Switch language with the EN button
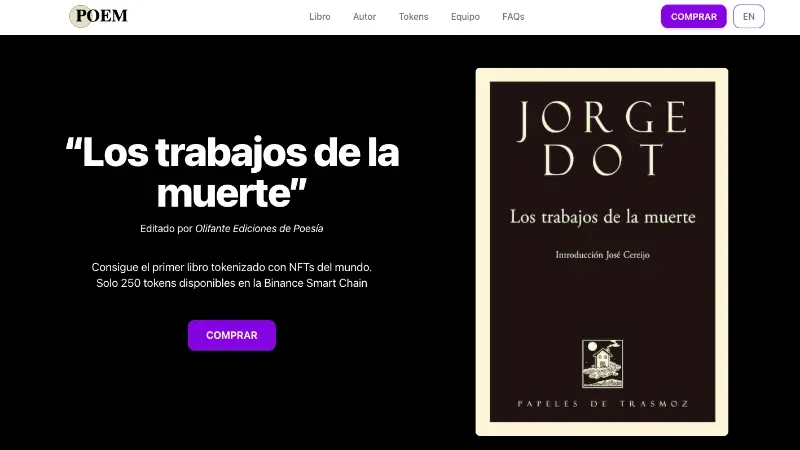Screen dimensions: 800x450 (x=748, y=16)
